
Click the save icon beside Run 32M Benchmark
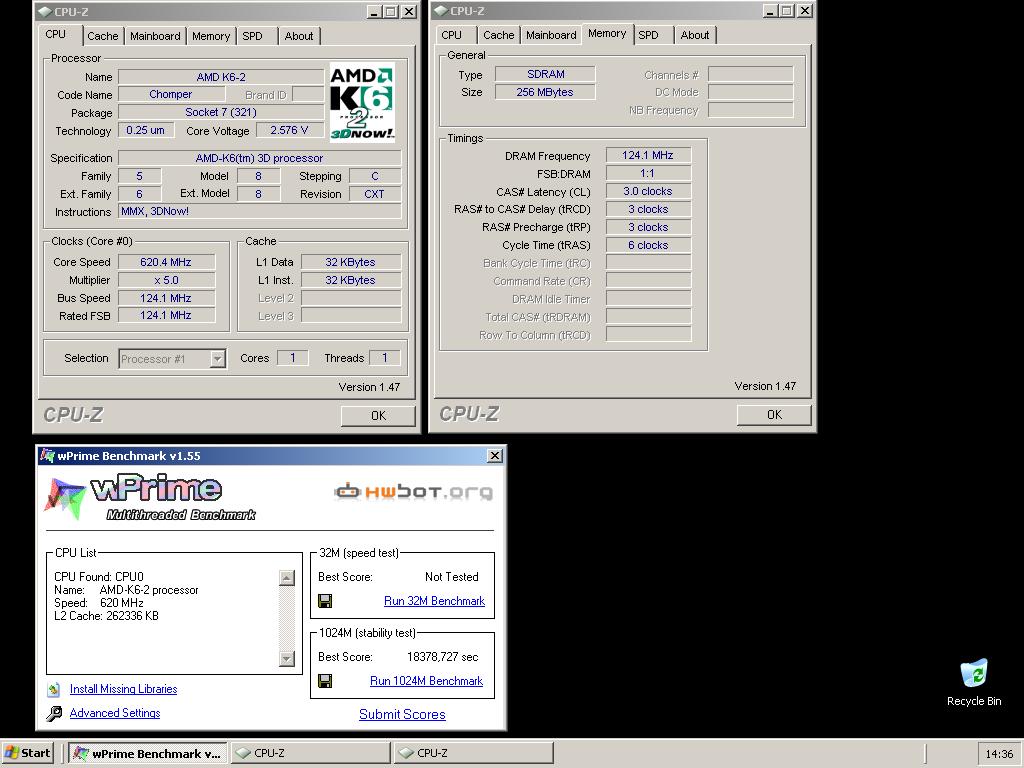(x=325, y=601)
